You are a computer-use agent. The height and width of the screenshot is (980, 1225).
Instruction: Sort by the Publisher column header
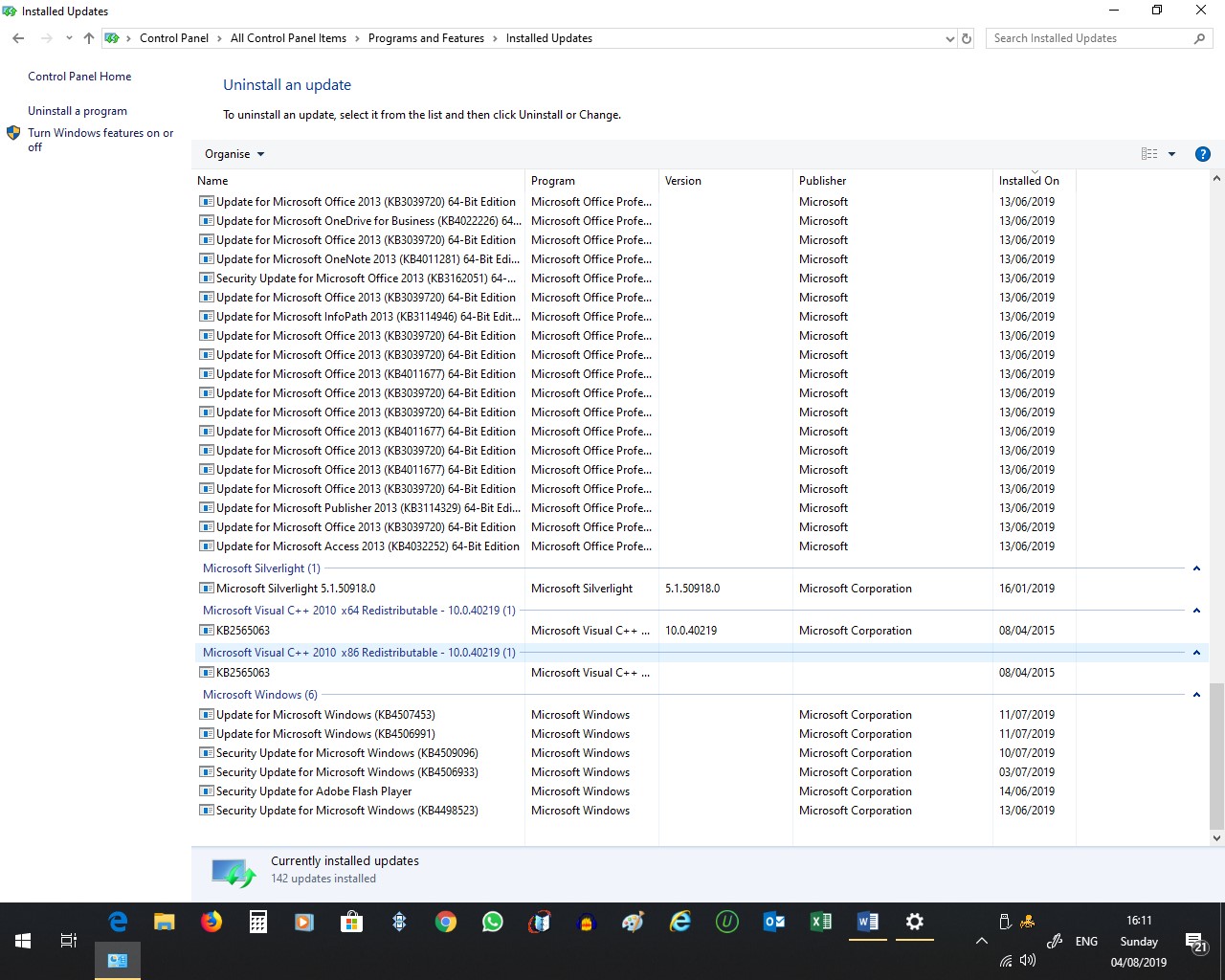click(x=892, y=181)
